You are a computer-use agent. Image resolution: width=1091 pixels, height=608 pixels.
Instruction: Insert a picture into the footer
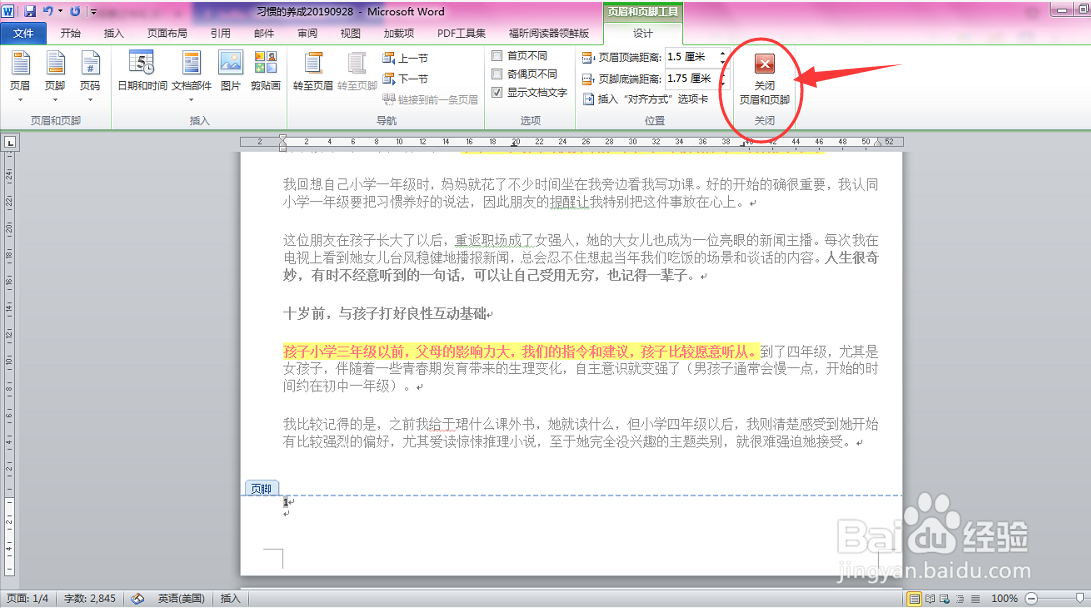pyautogui.click(x=230, y=70)
